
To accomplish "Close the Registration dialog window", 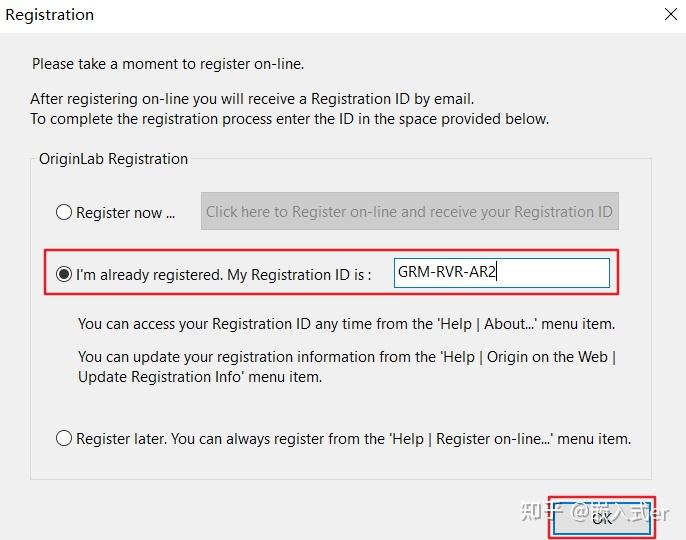I will point(670,15).
